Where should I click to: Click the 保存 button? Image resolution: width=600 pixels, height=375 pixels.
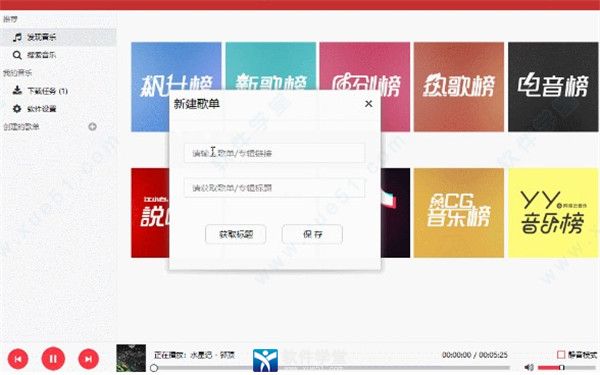312,234
